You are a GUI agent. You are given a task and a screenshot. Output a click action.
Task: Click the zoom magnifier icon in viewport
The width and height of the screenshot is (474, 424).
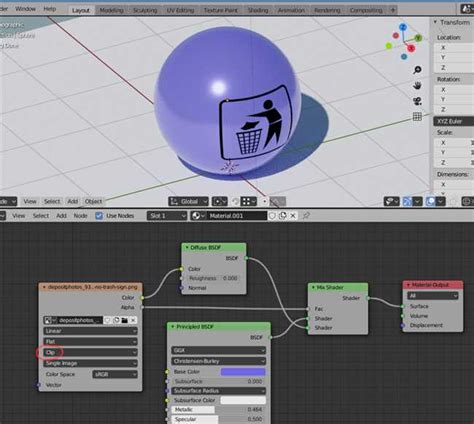(417, 70)
